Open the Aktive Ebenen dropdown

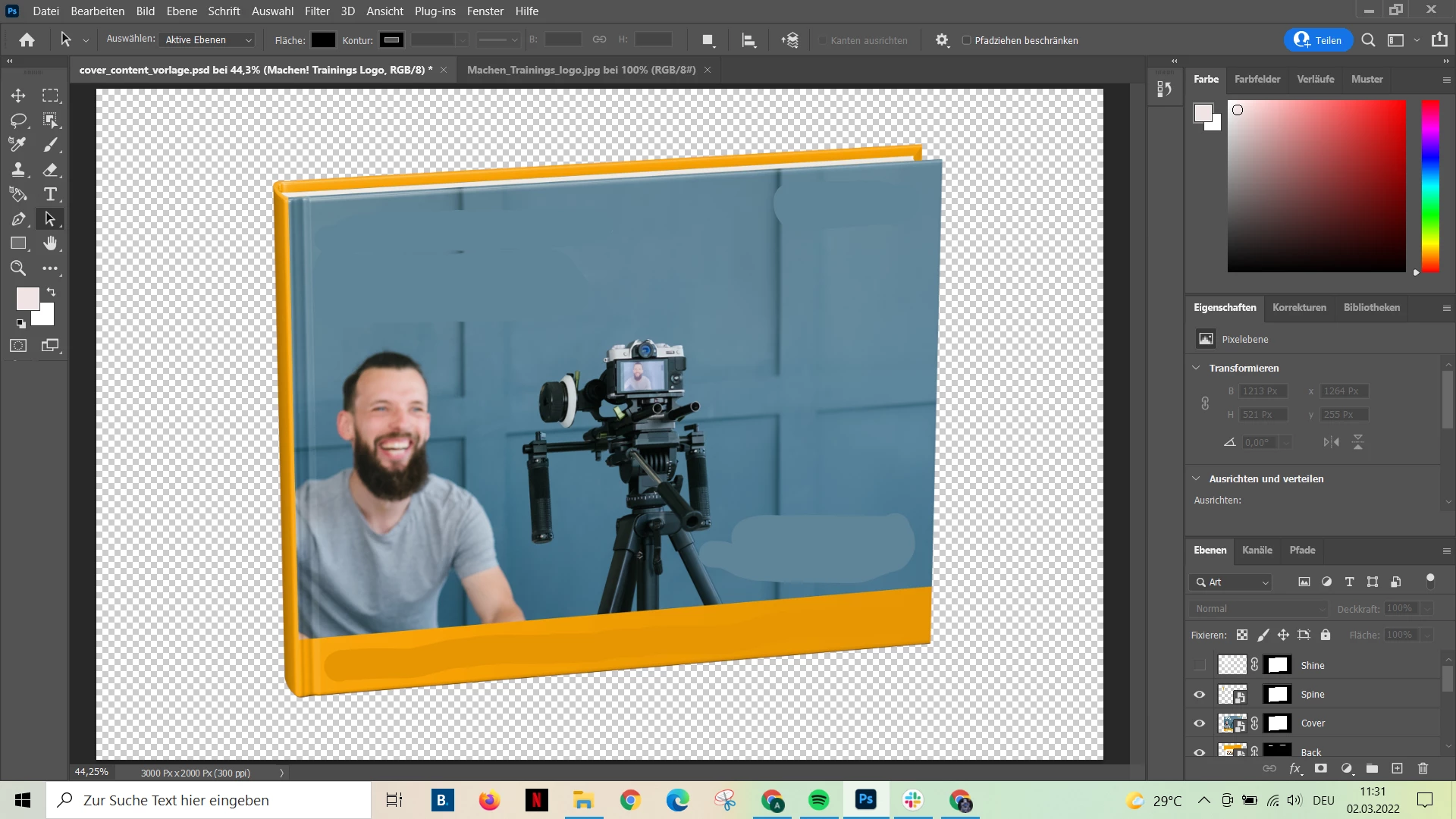coord(207,40)
